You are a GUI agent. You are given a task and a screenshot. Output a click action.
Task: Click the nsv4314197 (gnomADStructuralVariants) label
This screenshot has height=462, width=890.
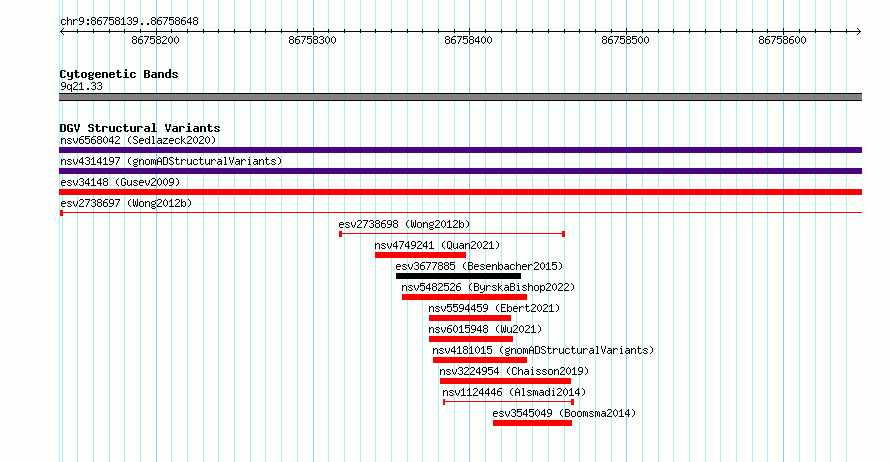[x=171, y=161]
